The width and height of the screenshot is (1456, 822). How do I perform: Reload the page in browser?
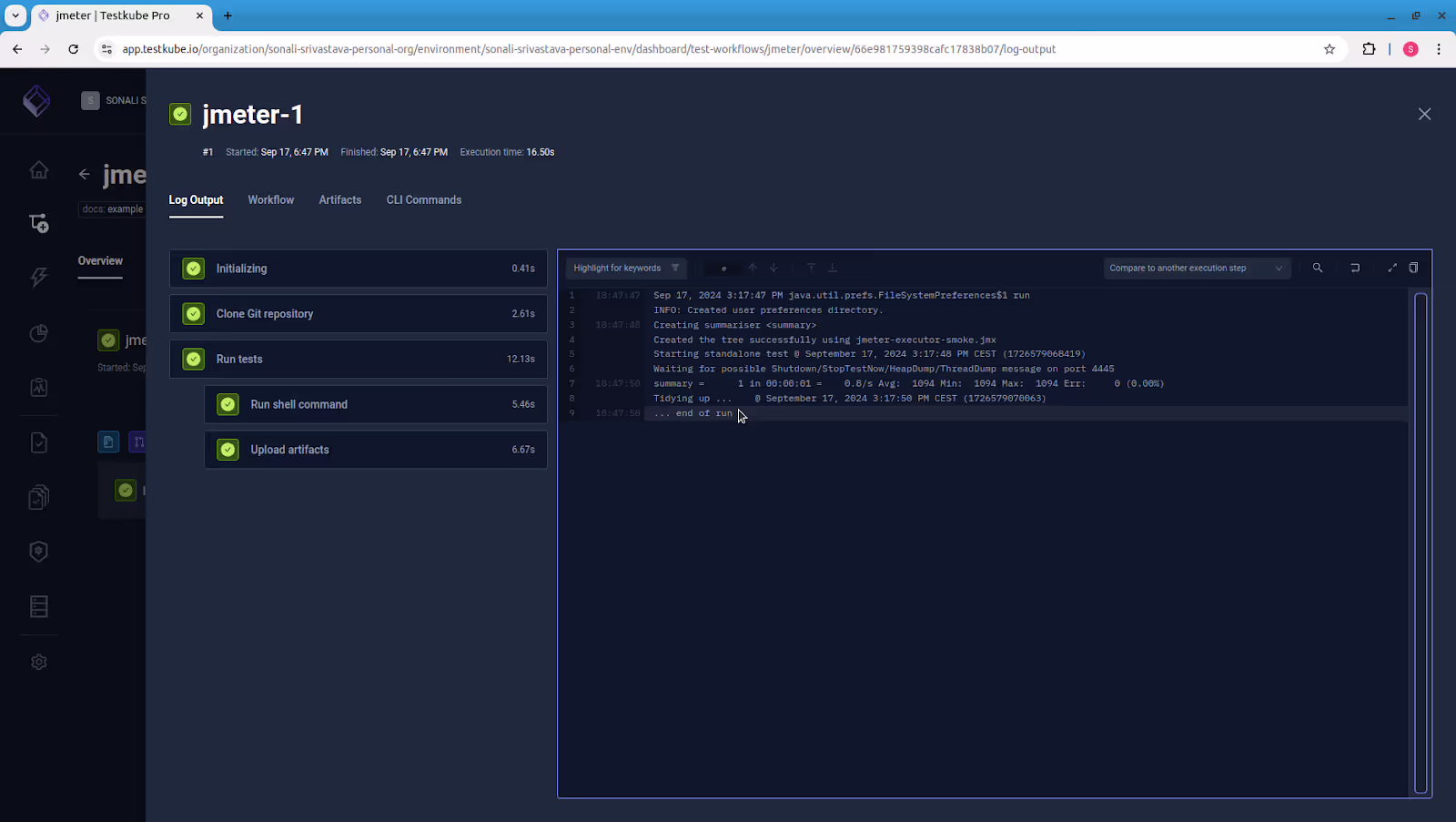click(74, 49)
